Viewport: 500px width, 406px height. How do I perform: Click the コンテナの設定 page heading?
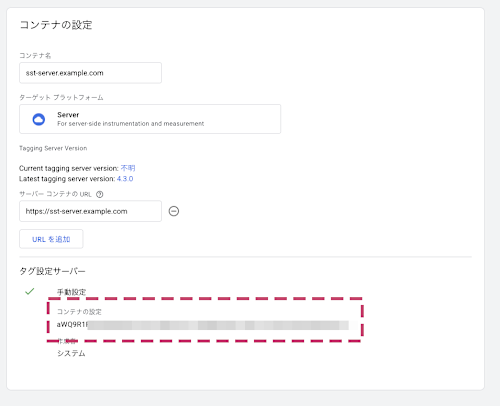56,25
